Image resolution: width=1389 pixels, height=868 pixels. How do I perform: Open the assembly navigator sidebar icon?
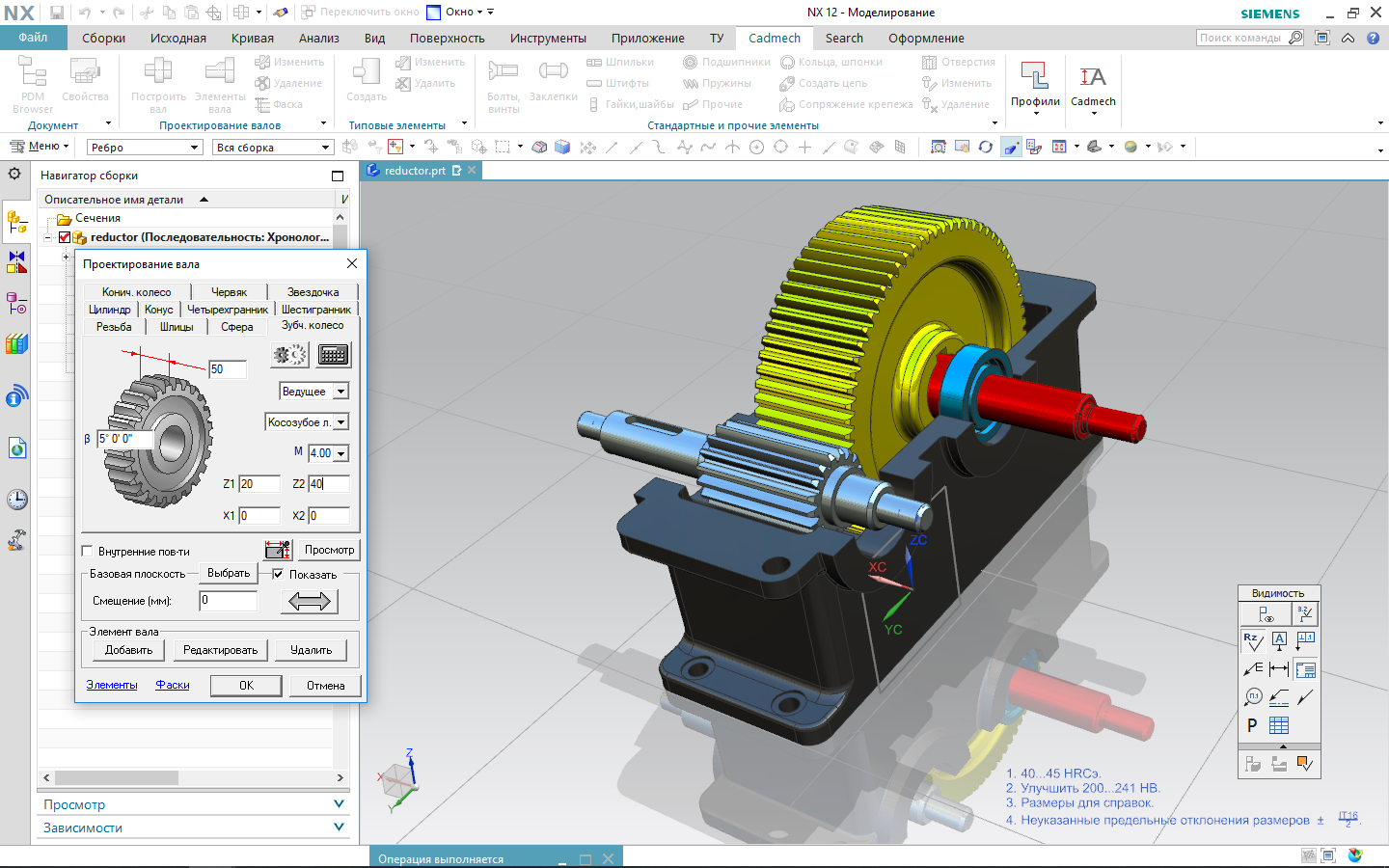tap(16, 222)
